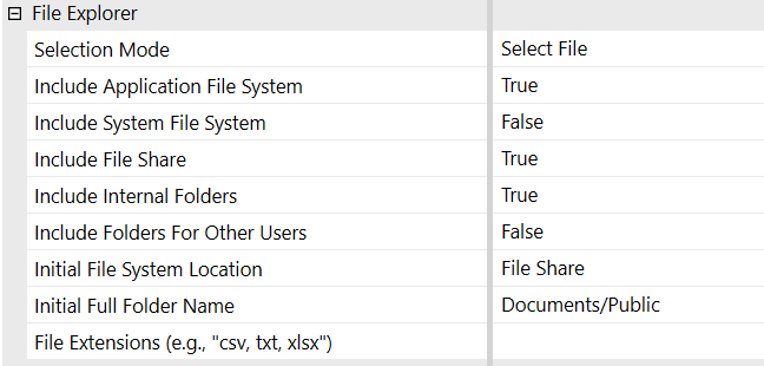Select Include Folders For Other Users label

tap(171, 232)
